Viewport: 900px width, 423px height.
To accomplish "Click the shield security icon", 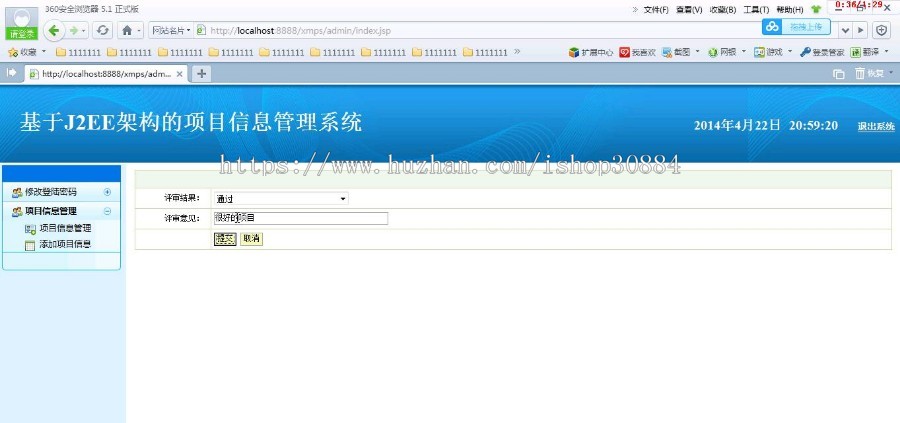I will pyautogui.click(x=882, y=30).
